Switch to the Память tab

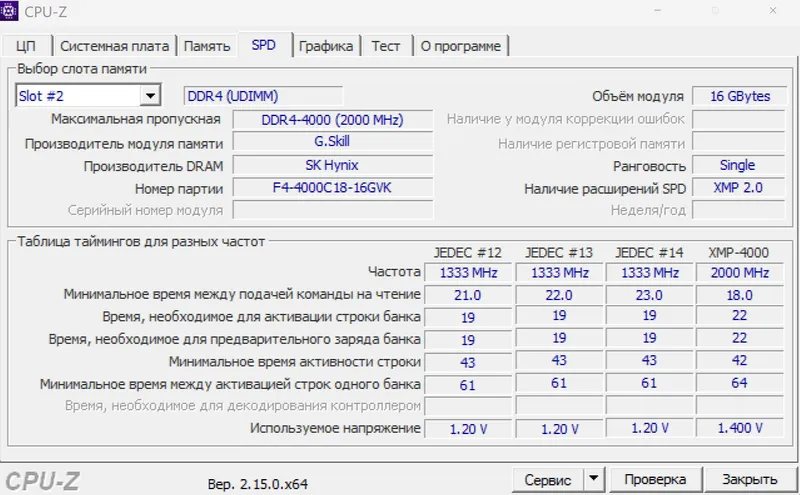(x=207, y=46)
